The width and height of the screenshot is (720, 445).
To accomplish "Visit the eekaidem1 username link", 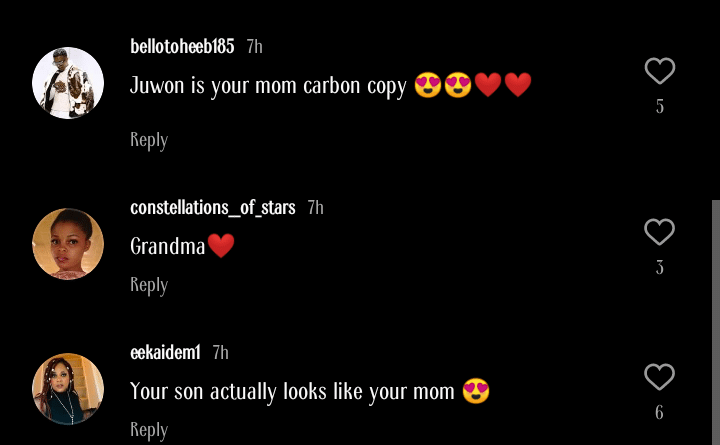I will tap(165, 352).
